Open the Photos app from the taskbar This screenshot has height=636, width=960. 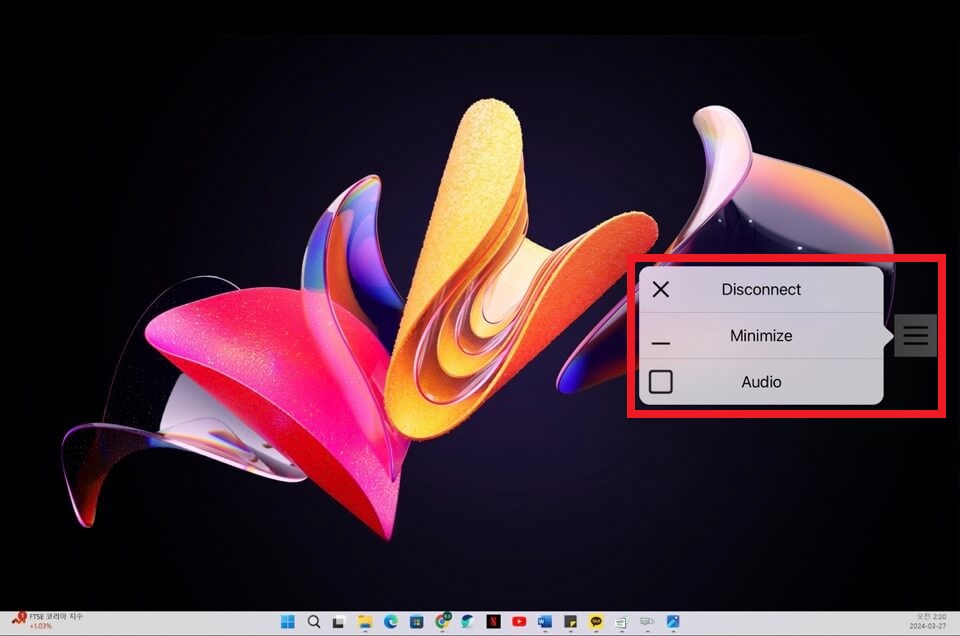673,622
